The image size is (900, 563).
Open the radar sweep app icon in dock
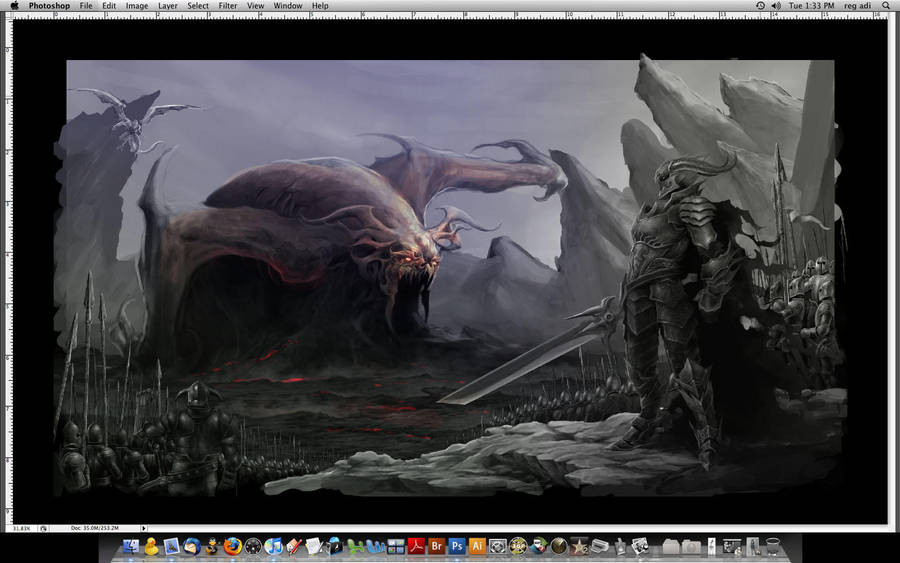click(x=559, y=546)
